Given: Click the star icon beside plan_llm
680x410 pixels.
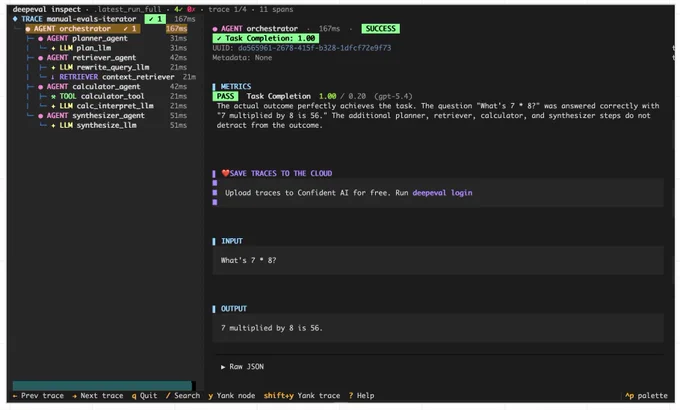Looking at the screenshot, I should click(x=53, y=48).
